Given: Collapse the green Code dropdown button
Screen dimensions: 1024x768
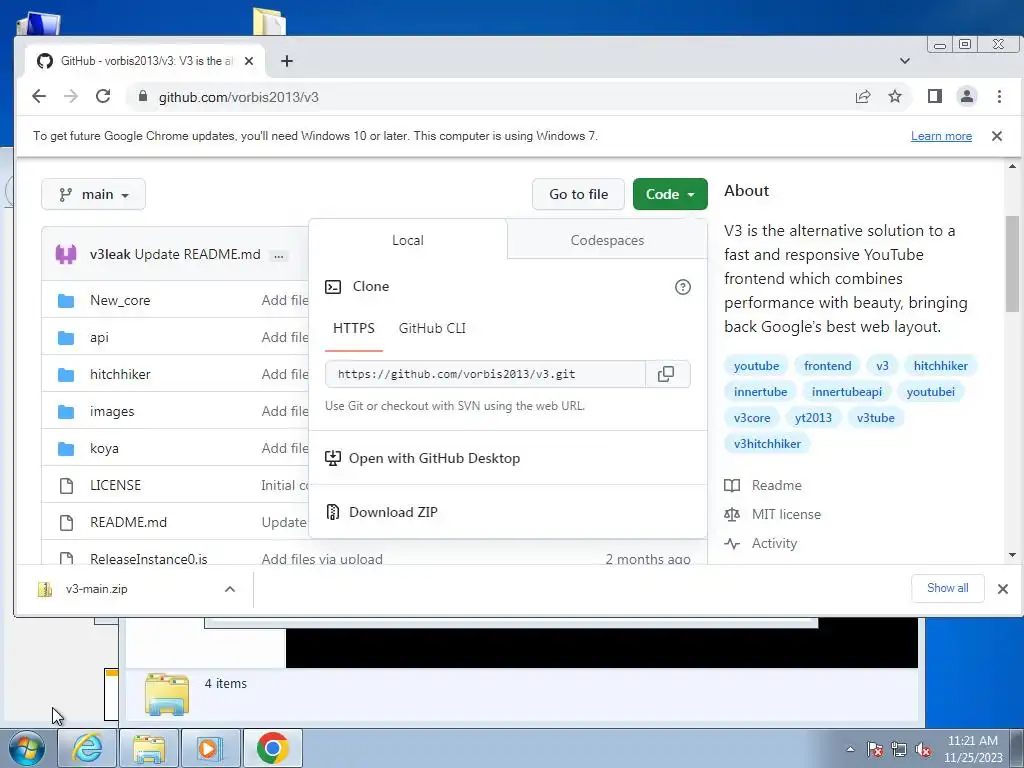Looking at the screenshot, I should click(x=670, y=195).
